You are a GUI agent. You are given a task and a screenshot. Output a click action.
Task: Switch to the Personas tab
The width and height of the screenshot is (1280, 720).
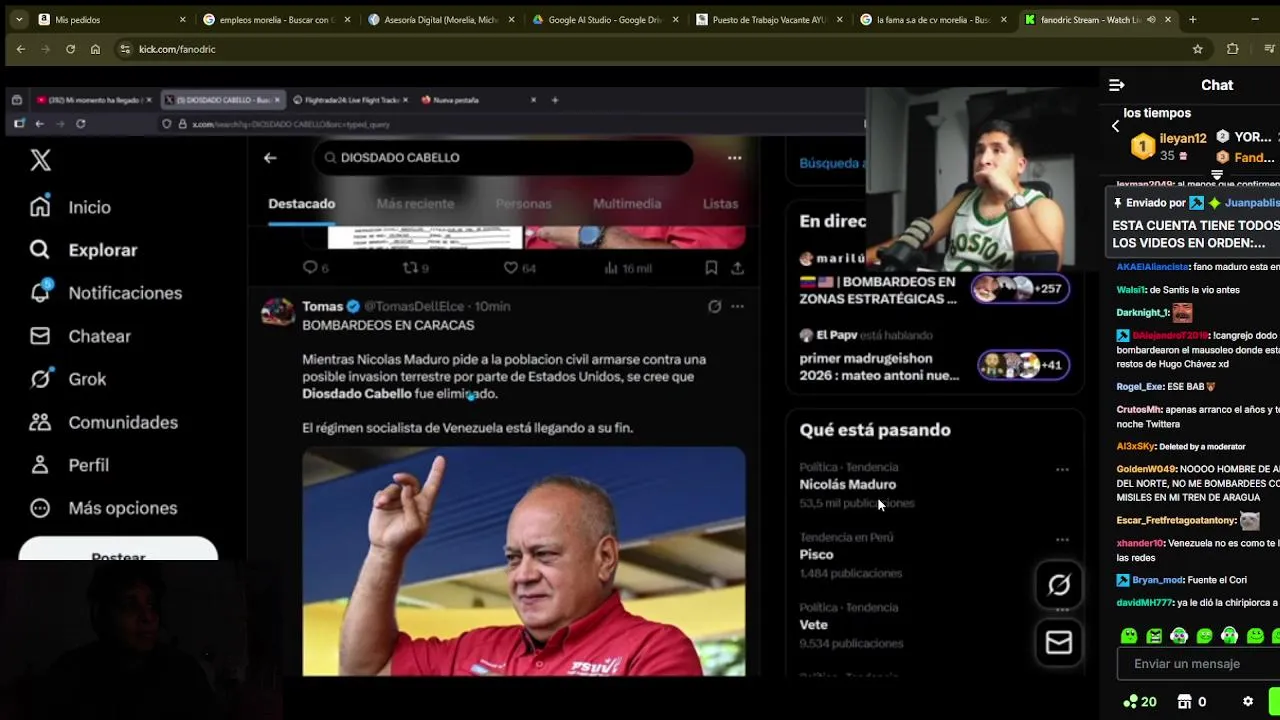tap(523, 204)
